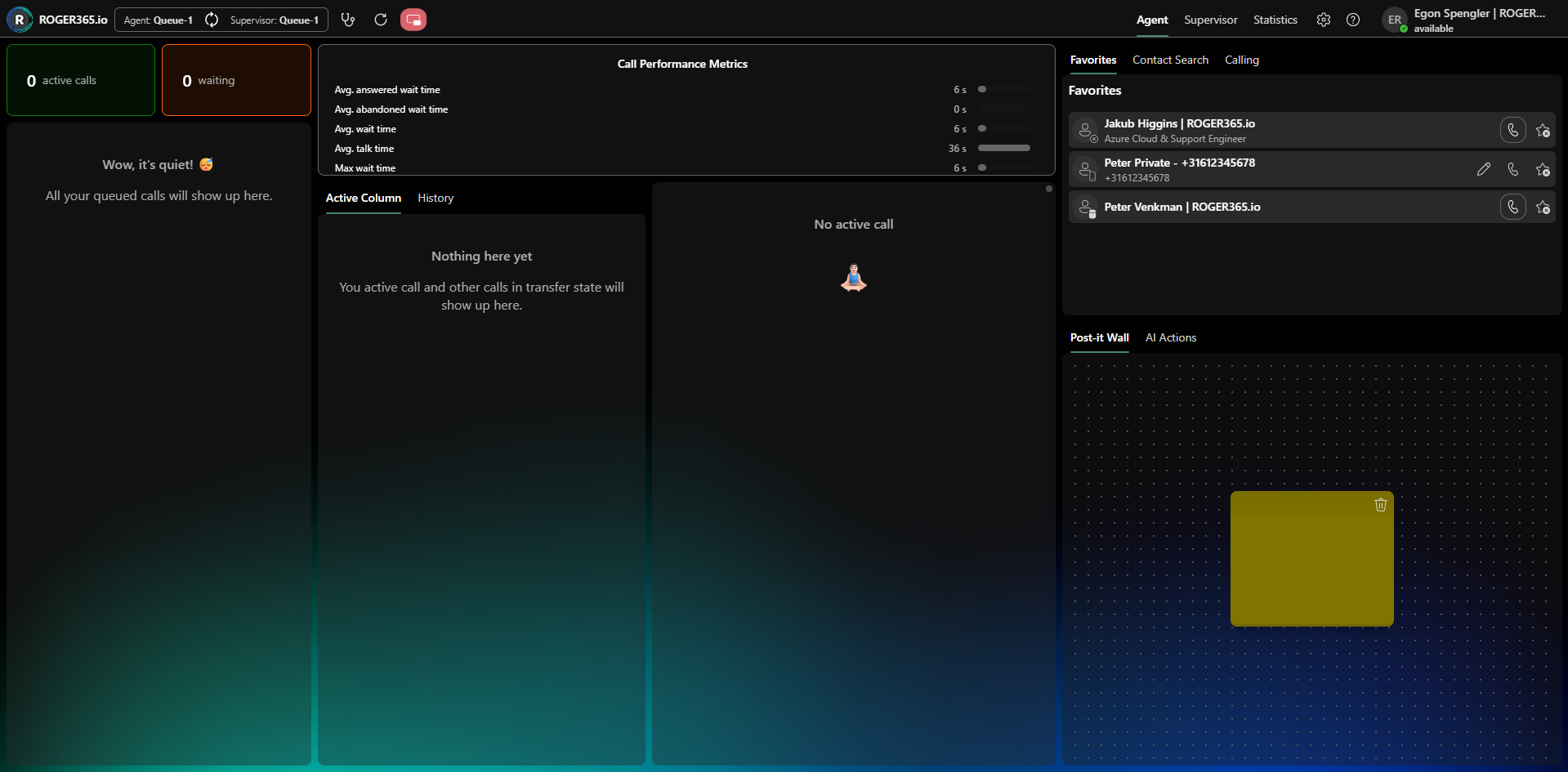Open the AI Actions tab
Viewport: 1568px width, 772px height.
click(1171, 337)
